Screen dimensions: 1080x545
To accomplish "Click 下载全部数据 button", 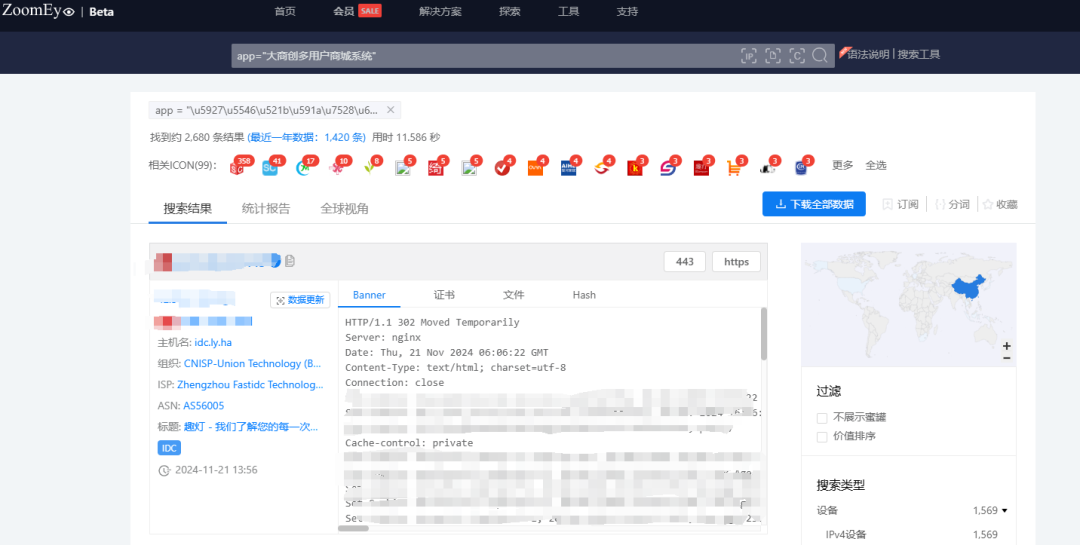I will (x=814, y=204).
